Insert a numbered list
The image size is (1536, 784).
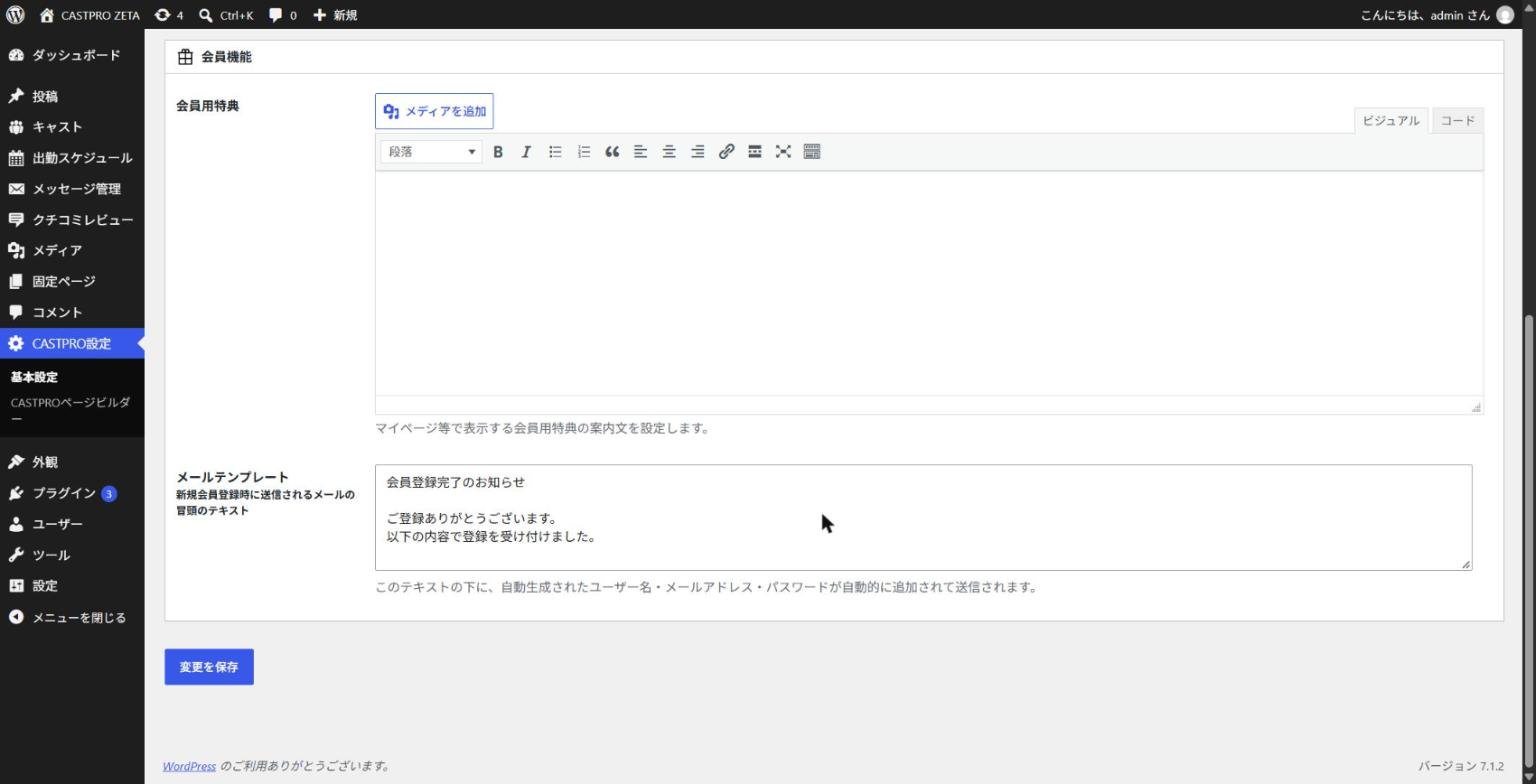coord(584,152)
